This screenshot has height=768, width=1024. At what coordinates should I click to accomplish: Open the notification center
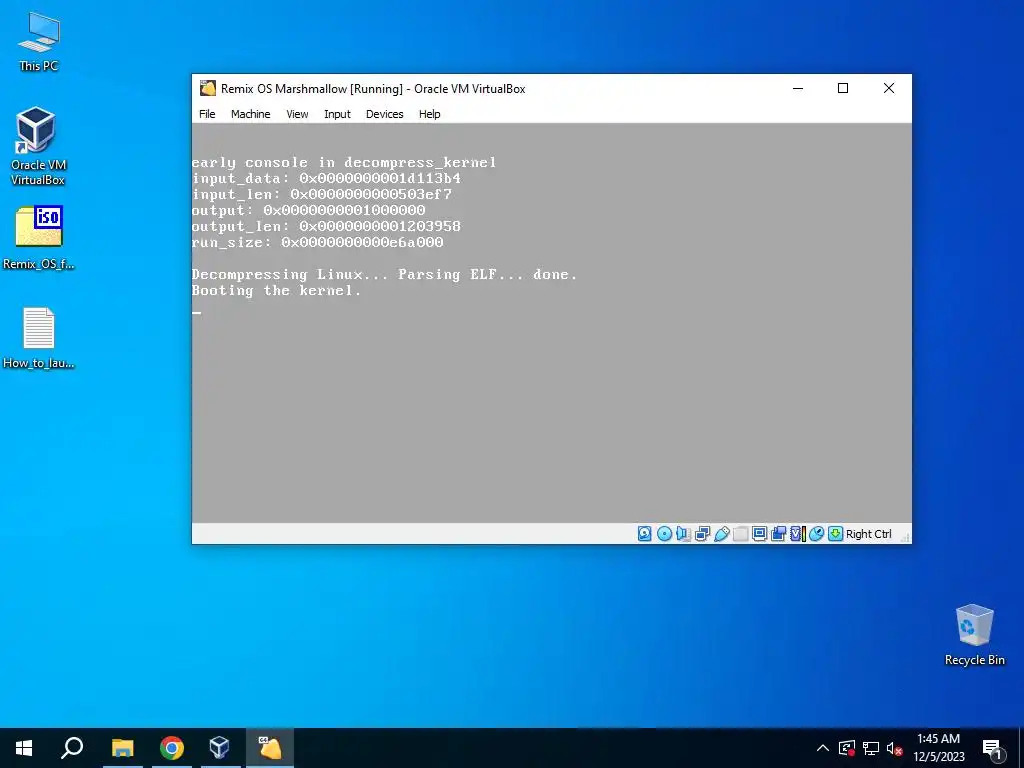992,748
